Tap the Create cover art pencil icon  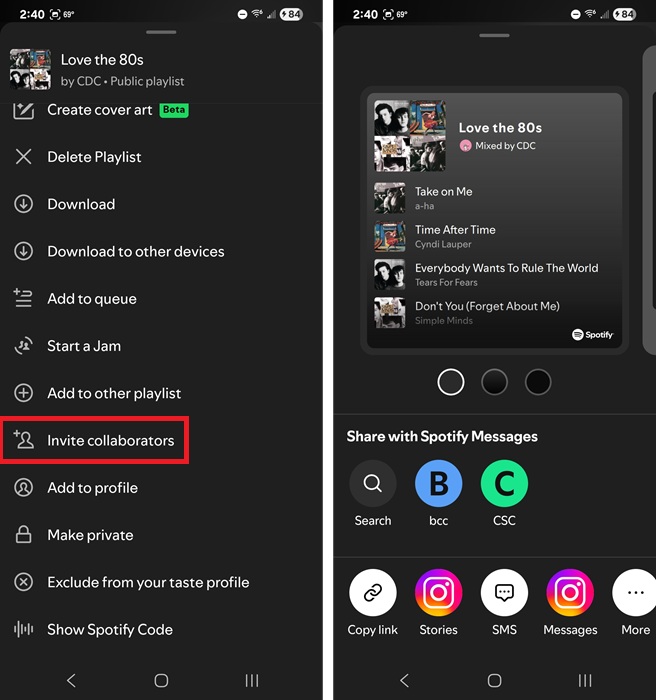click(23, 110)
